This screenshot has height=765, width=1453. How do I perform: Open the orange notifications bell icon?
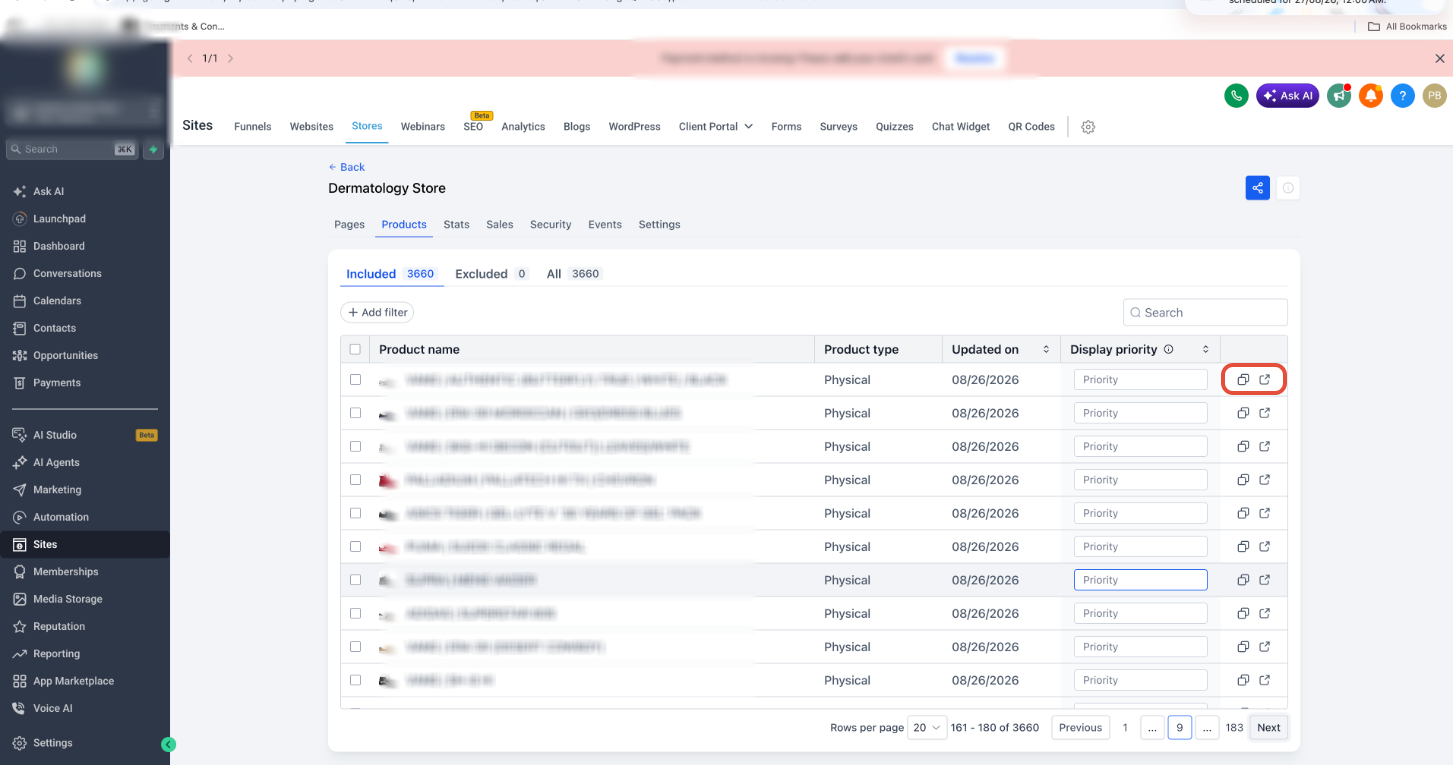click(1371, 96)
